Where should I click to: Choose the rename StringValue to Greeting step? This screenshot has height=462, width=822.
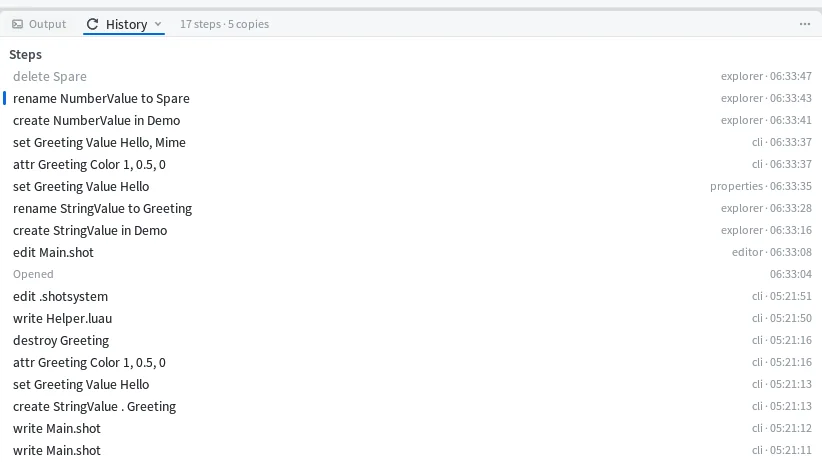(411, 209)
